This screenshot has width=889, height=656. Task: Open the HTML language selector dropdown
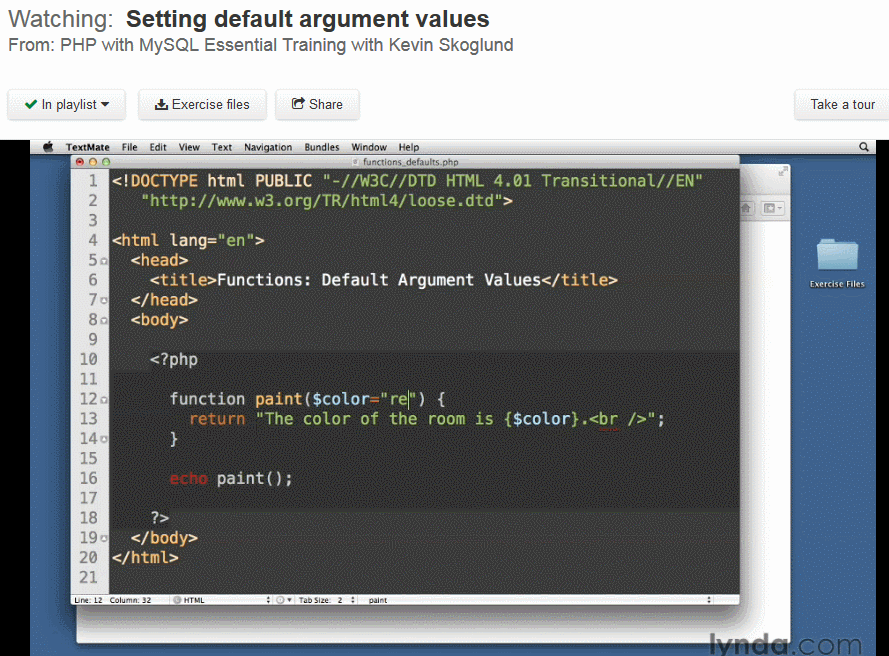(221, 600)
